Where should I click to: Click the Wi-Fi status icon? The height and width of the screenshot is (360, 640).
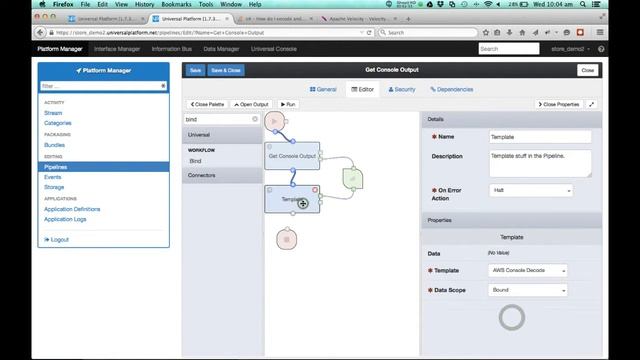(x=488, y=4)
